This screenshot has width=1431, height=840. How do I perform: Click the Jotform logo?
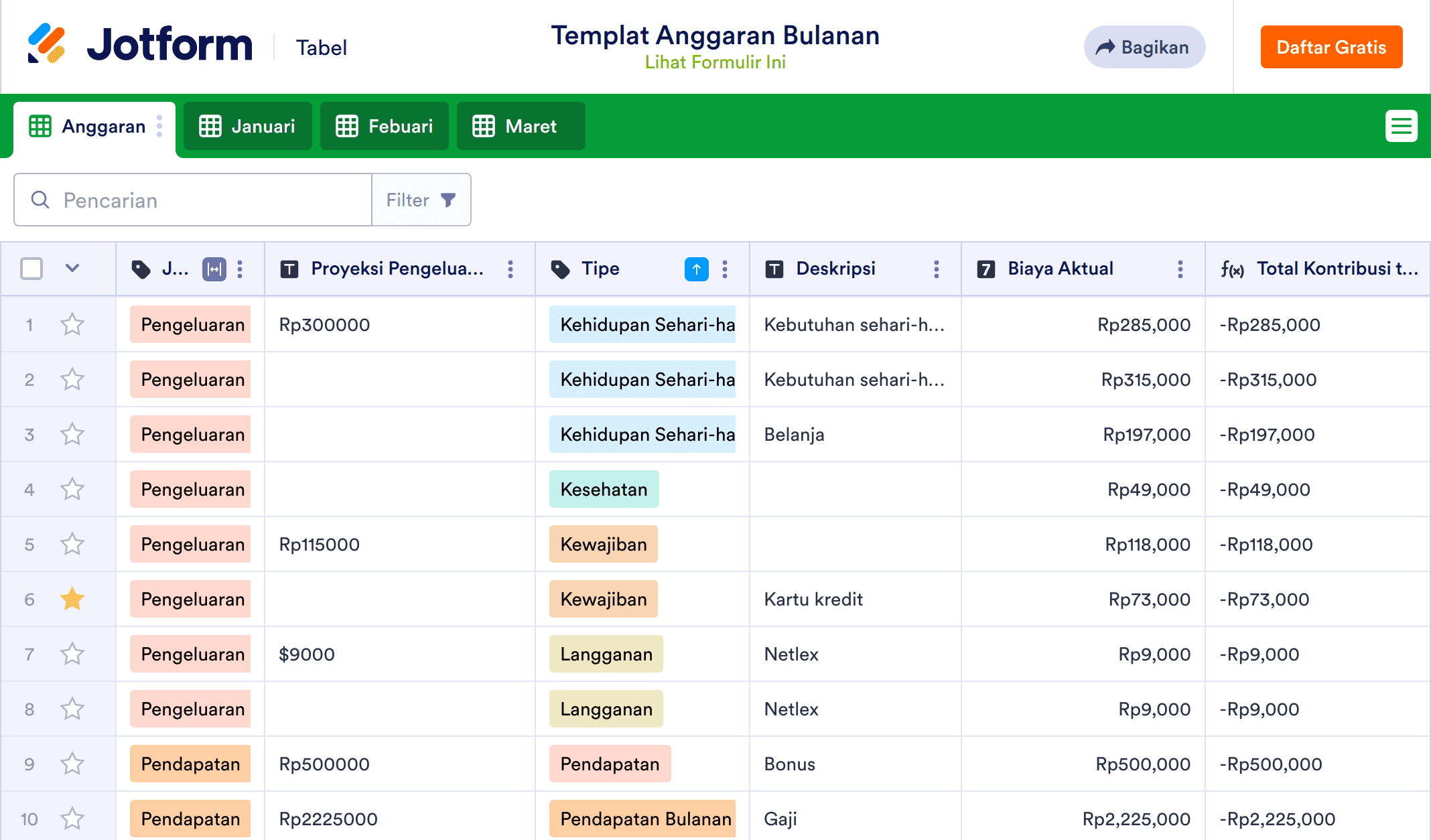pyautogui.click(x=141, y=44)
